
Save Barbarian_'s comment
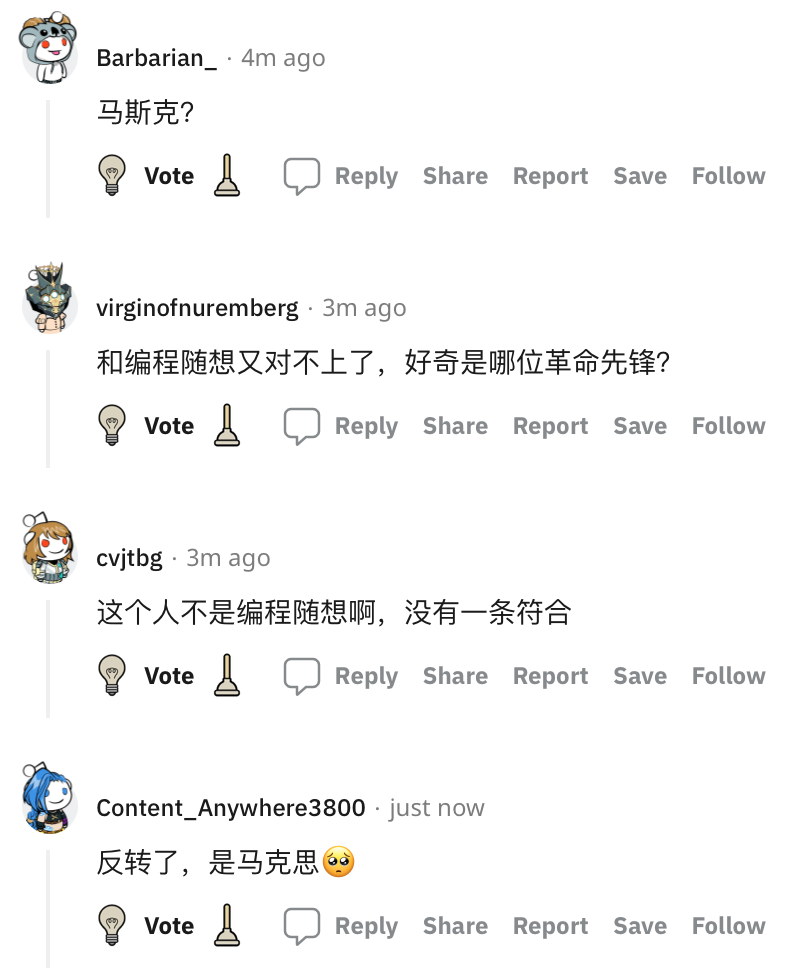tap(640, 176)
